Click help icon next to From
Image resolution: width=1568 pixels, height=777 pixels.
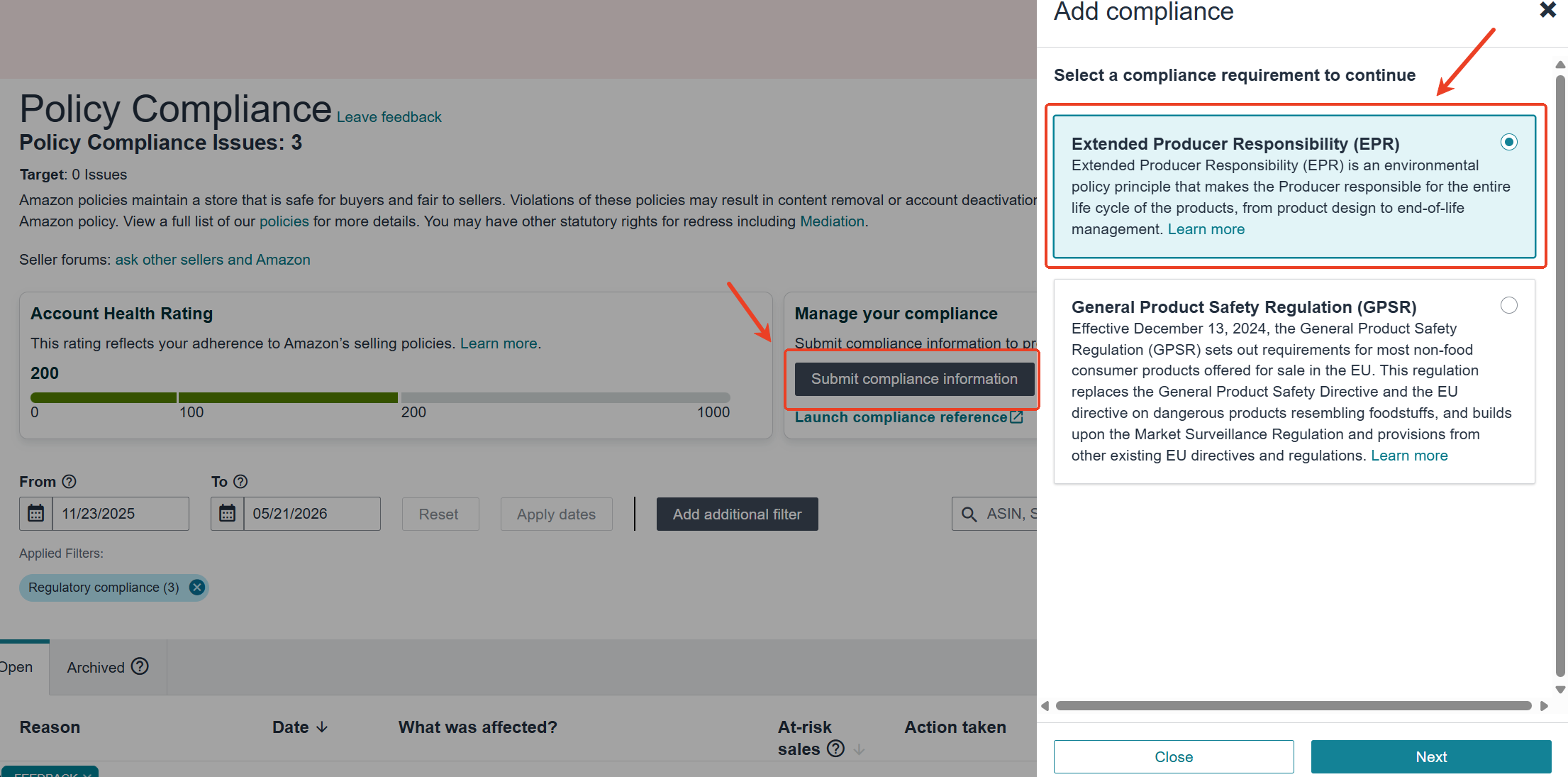tap(69, 482)
